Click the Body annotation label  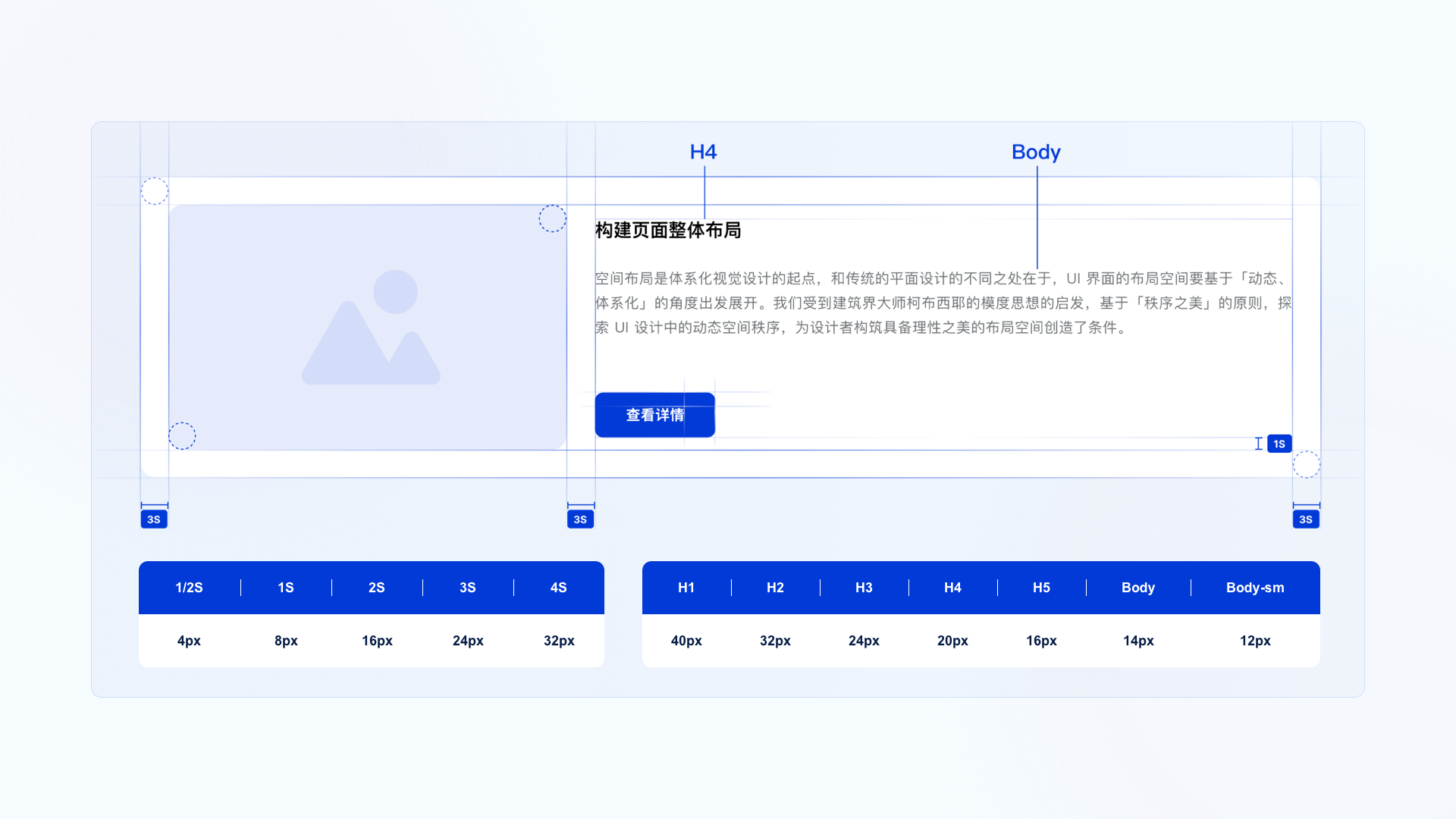click(x=1036, y=152)
